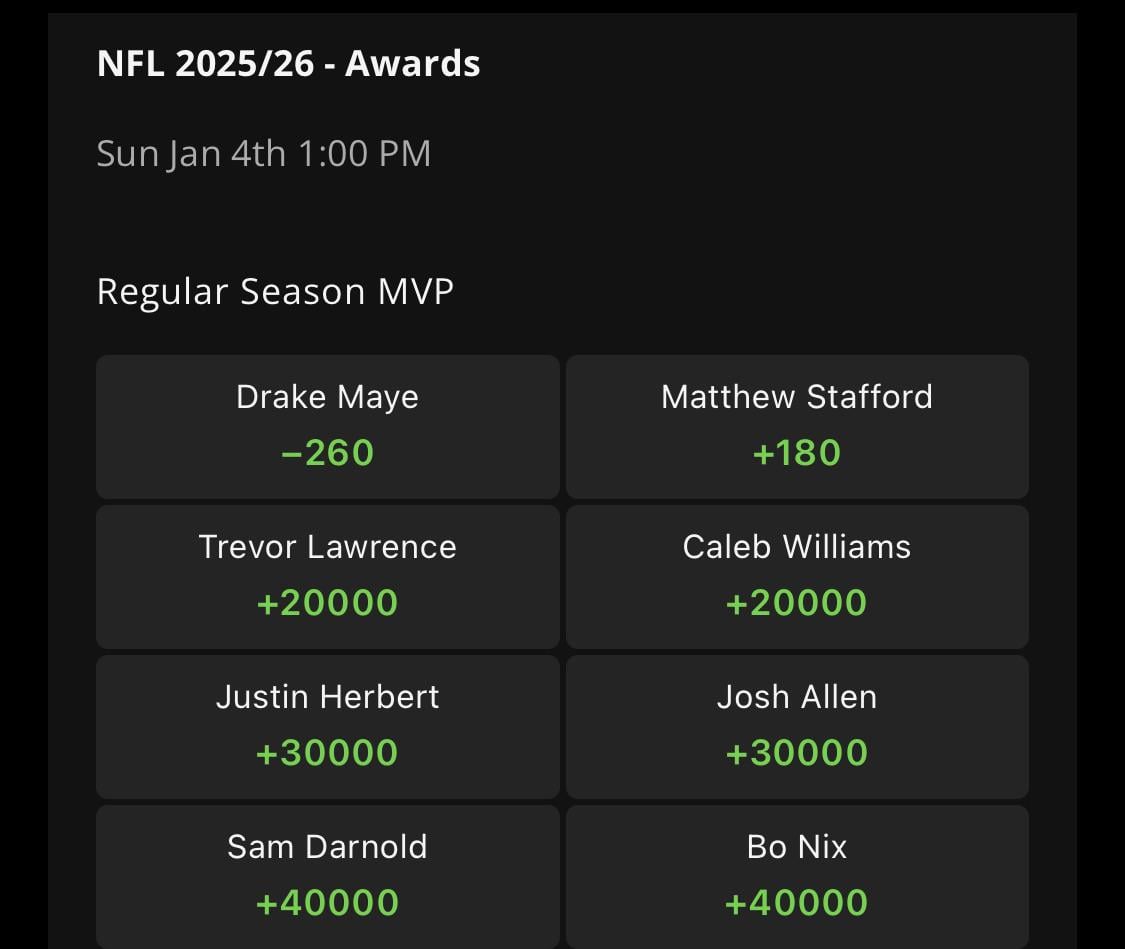
Task: Select the +20000 odds under Trevor Lawrence
Action: [327, 602]
